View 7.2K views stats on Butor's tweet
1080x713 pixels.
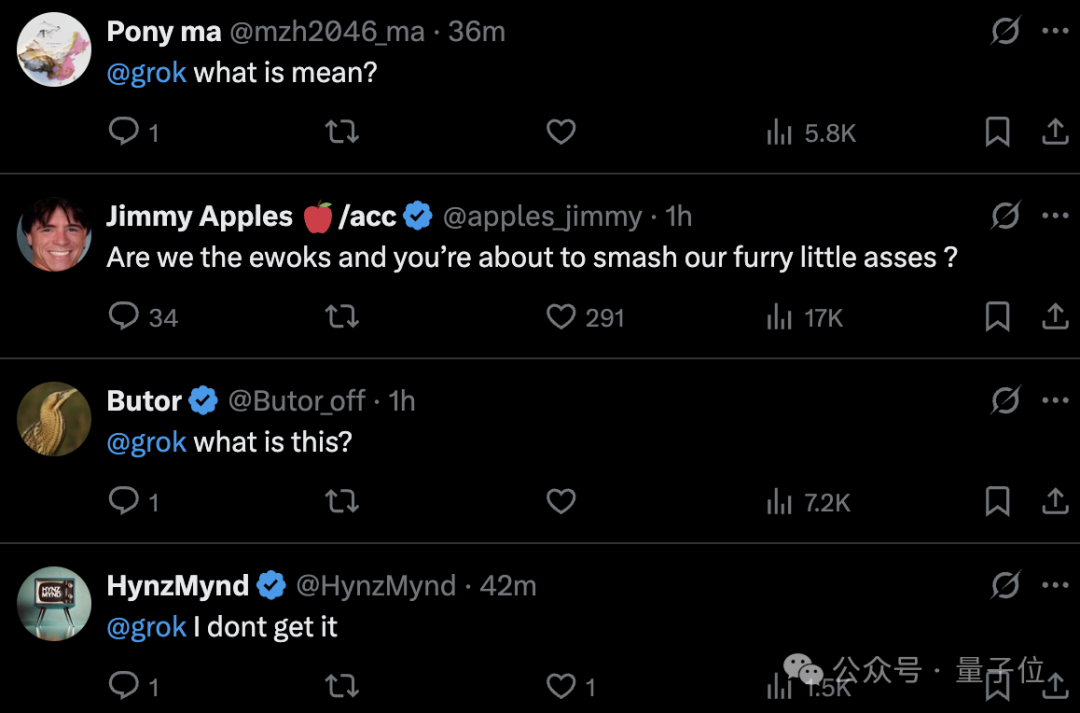tap(809, 502)
